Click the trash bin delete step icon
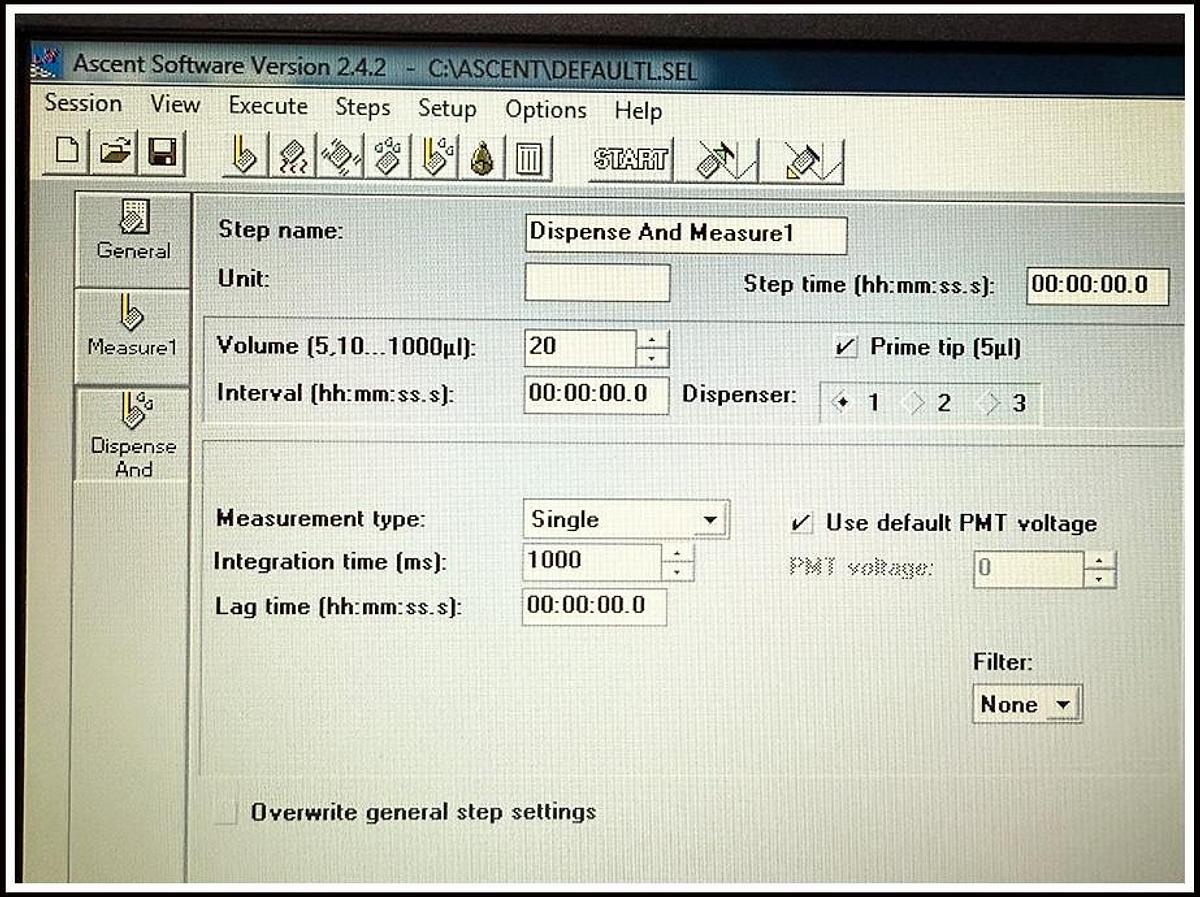Viewport: 1200px width, 897px height. (529, 158)
